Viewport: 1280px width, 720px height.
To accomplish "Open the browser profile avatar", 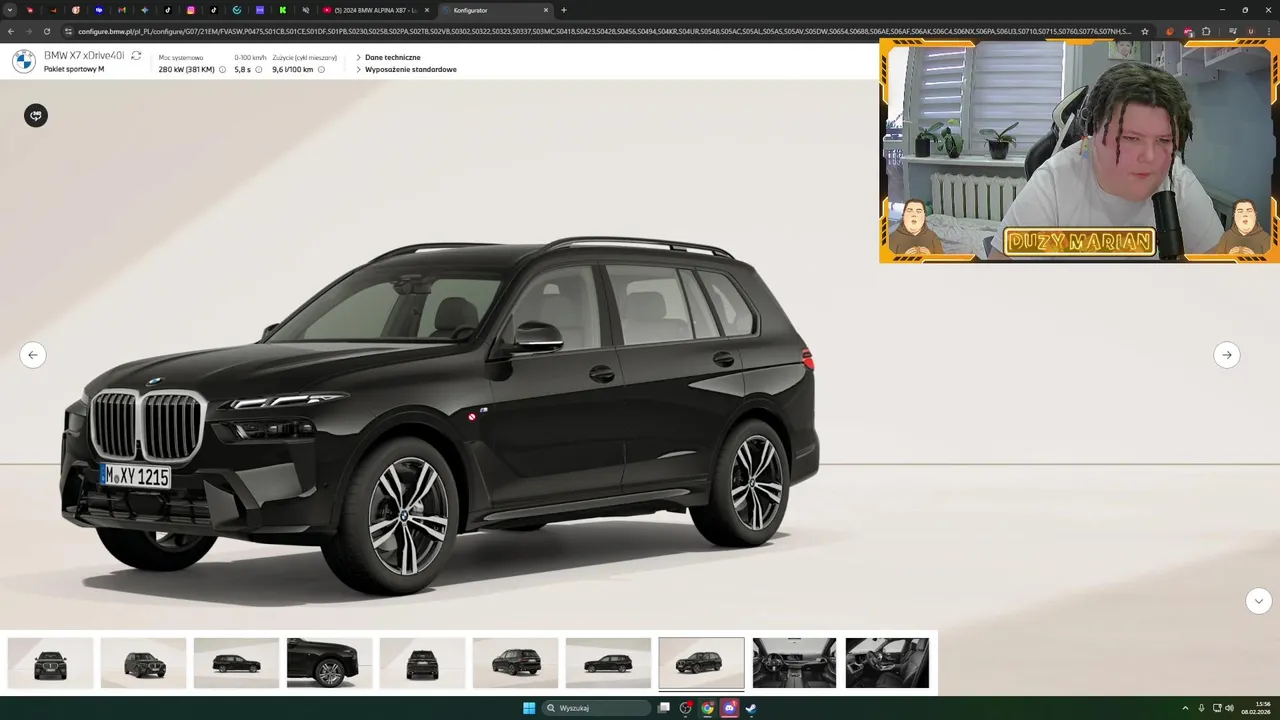I will (1251, 31).
